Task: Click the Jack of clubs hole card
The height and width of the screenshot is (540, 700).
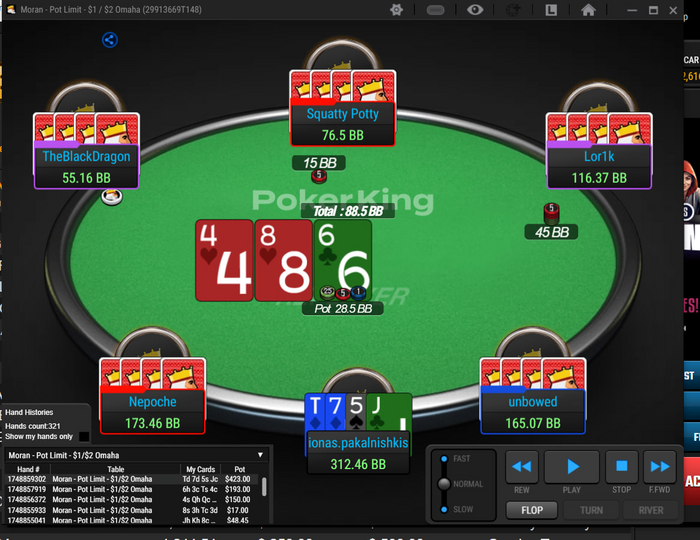Action: point(389,412)
